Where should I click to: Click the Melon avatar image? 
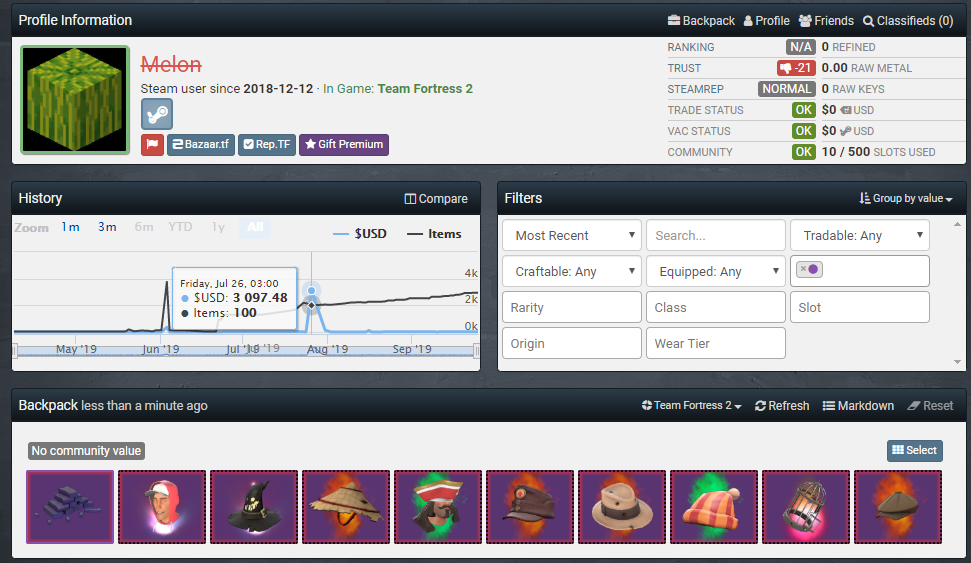pos(75,99)
